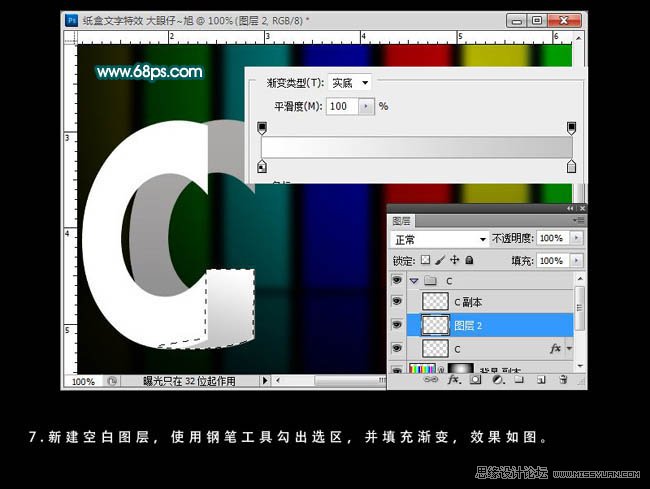Click the 平滑度 value field showing 100

342,107
